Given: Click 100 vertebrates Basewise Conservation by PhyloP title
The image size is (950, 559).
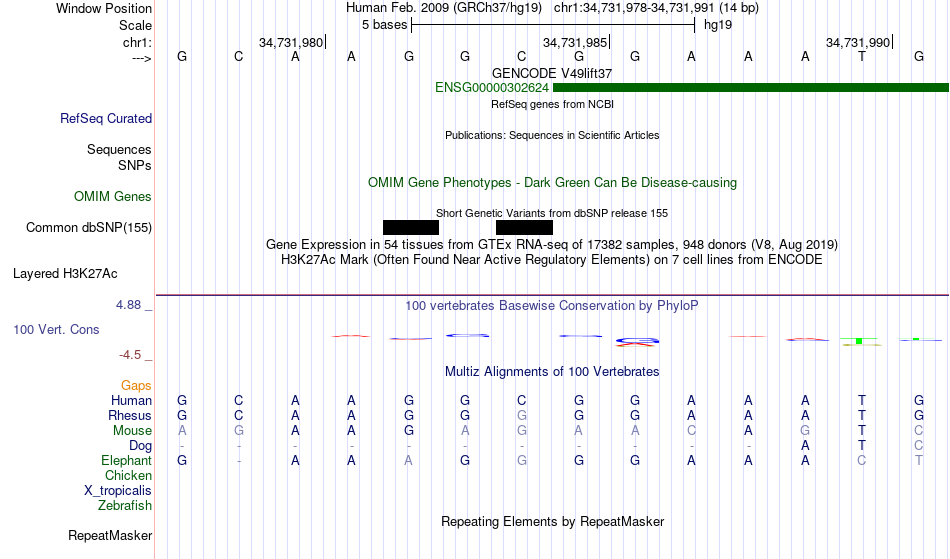Looking at the screenshot, I should [x=552, y=306].
